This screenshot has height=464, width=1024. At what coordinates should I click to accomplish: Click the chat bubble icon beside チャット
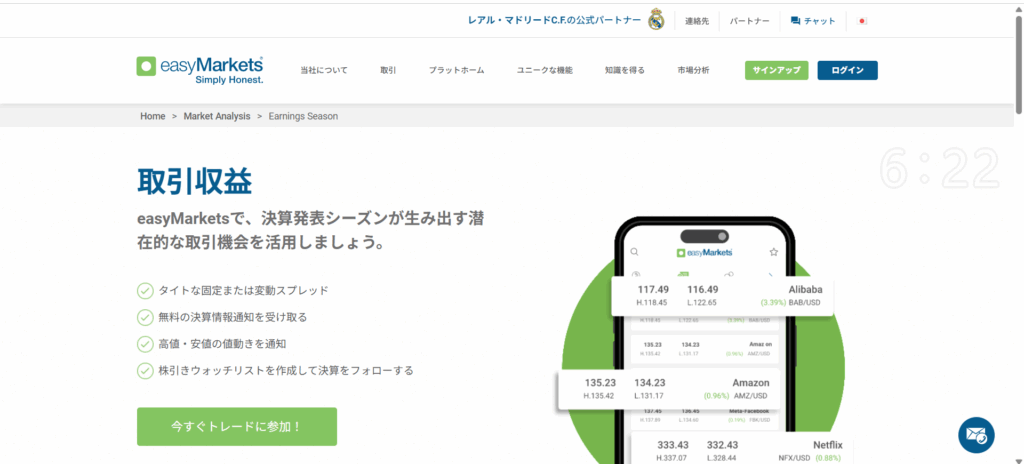point(795,21)
